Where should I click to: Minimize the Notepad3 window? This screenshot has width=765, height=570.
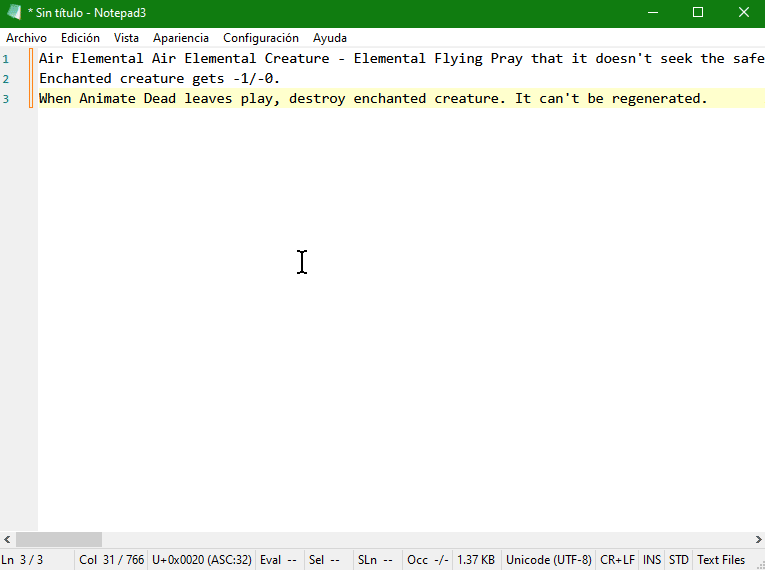point(653,13)
